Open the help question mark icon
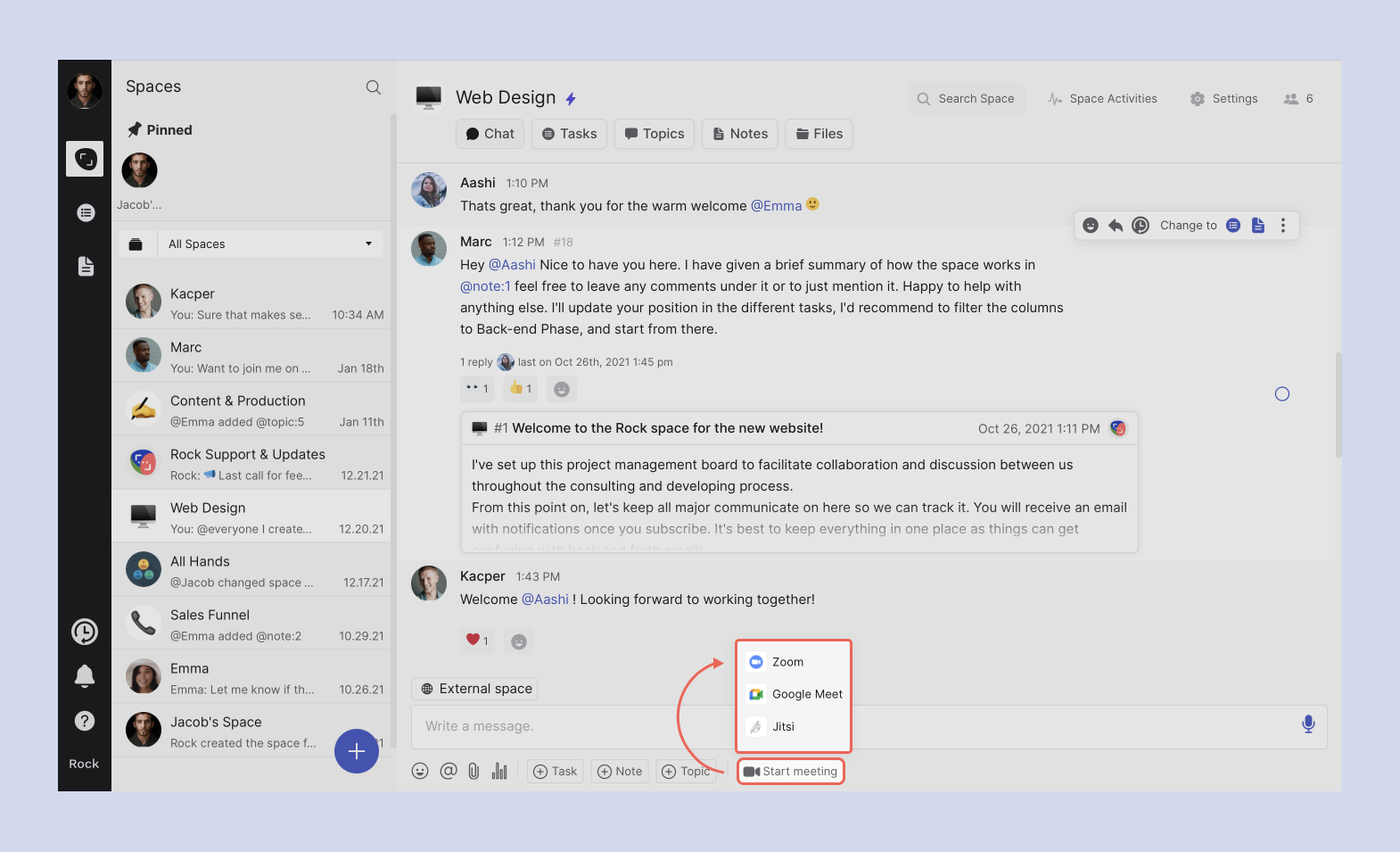The height and width of the screenshot is (852, 1400). (85, 721)
